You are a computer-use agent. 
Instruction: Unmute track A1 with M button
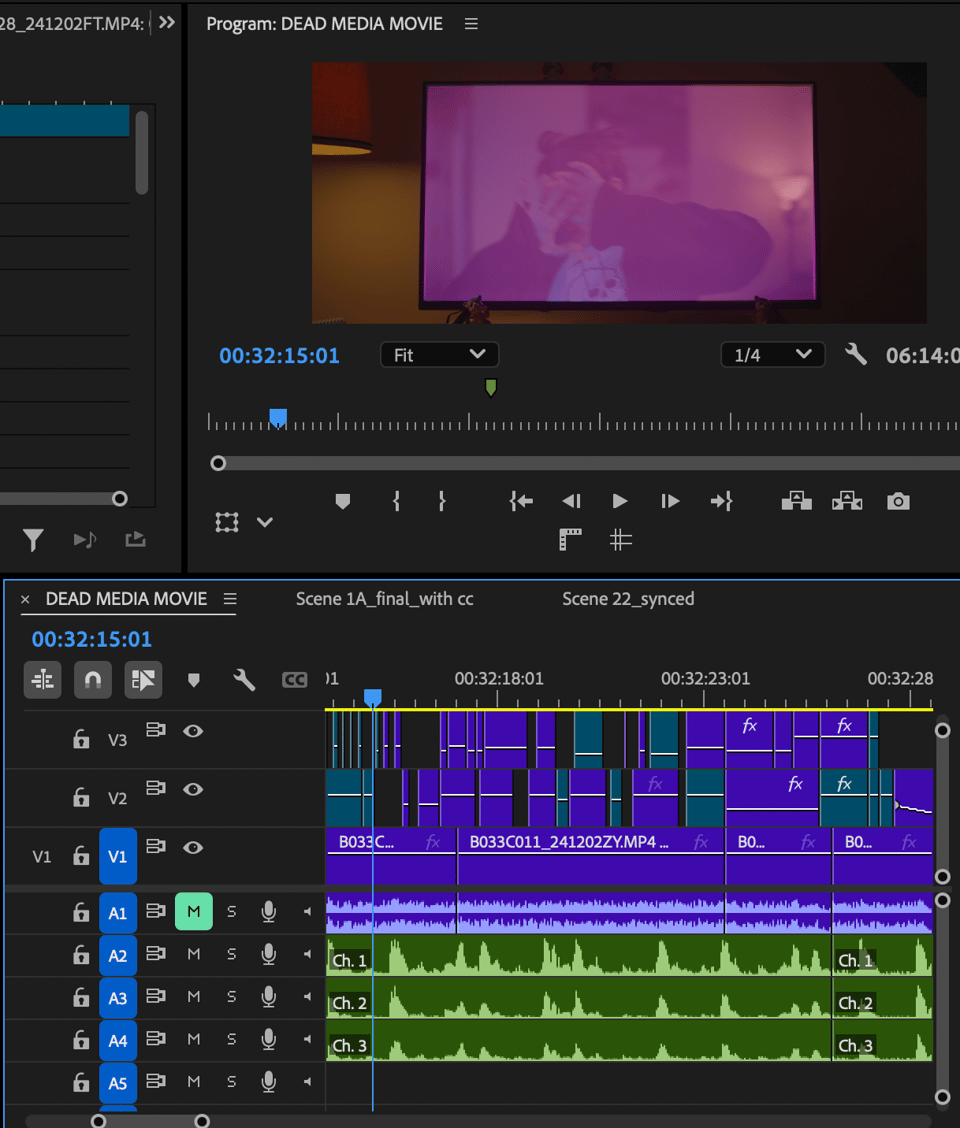pyautogui.click(x=193, y=911)
